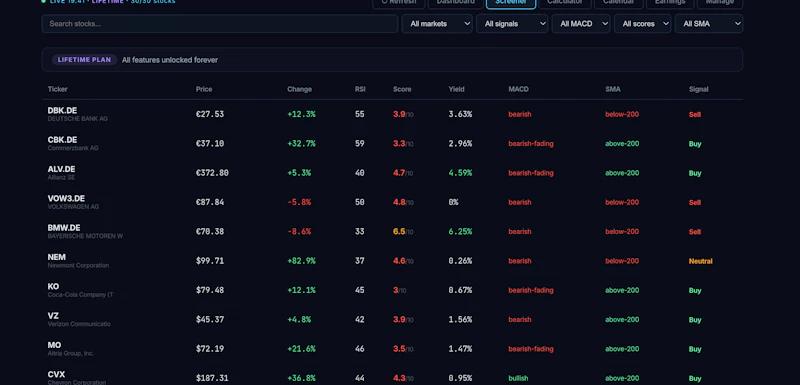Click the 1.56% yield for VZ
The height and width of the screenshot is (385, 800).
pos(460,320)
